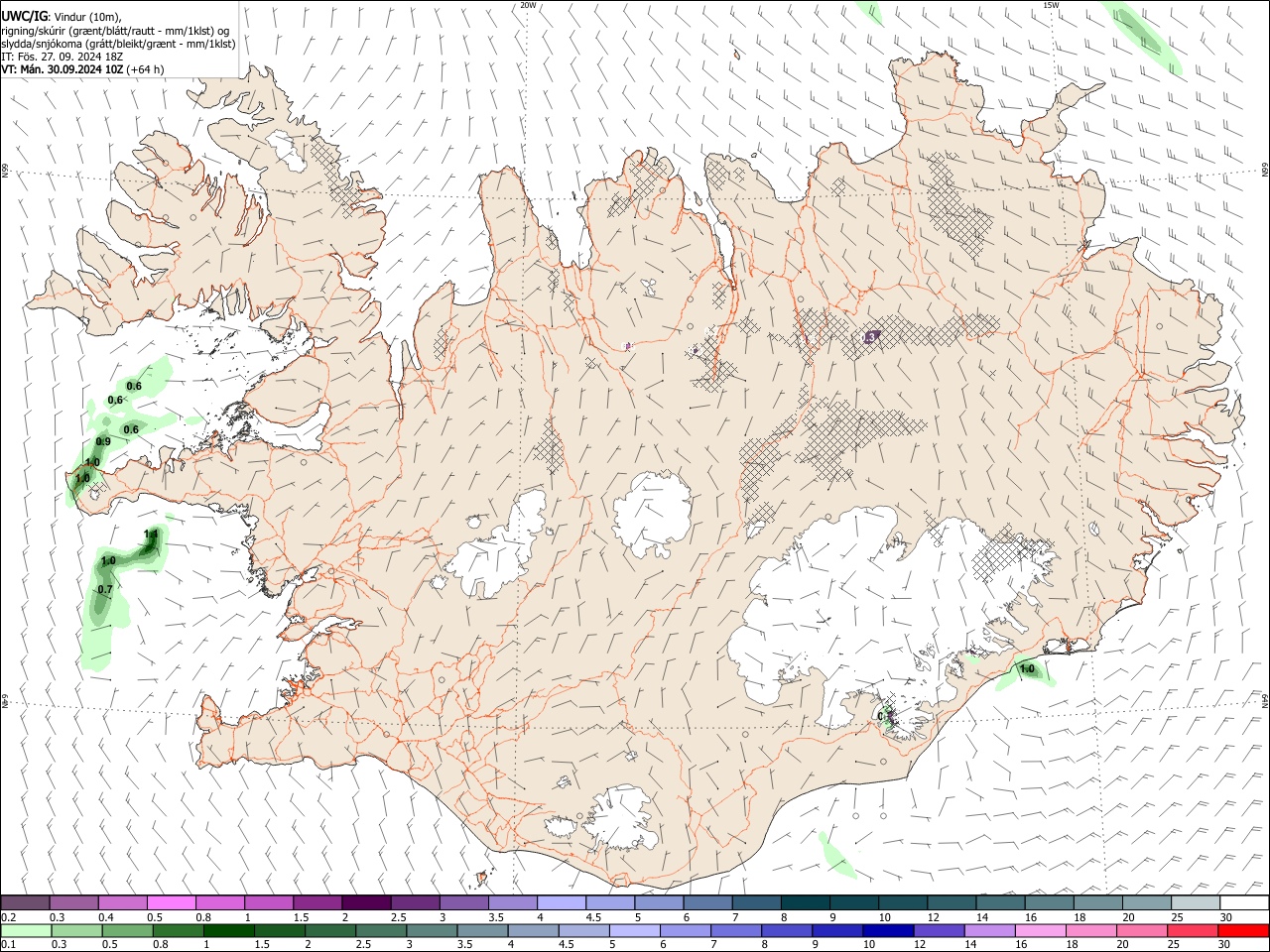Pick the upper scale dark purple swatch at 2
The image size is (1270, 952).
point(366,902)
